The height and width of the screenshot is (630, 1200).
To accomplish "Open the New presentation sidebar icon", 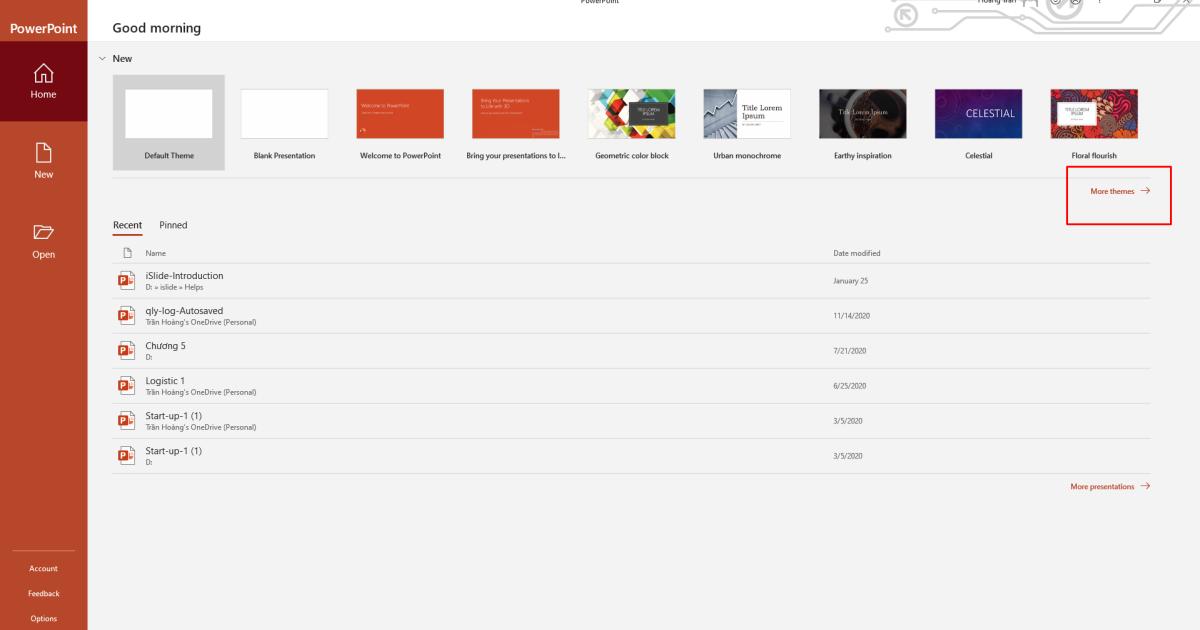I will pyautogui.click(x=44, y=152).
